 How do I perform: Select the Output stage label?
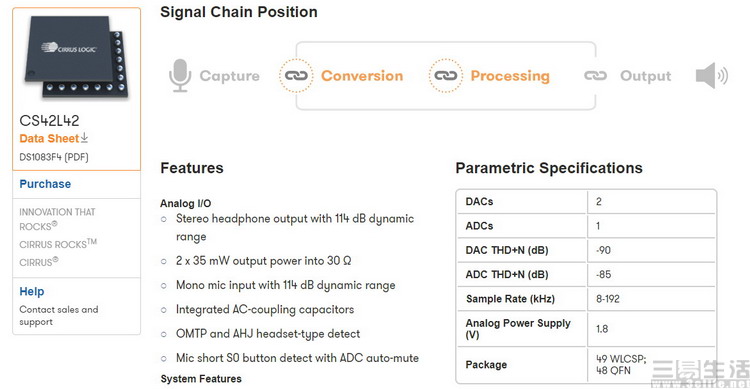pyautogui.click(x=646, y=76)
